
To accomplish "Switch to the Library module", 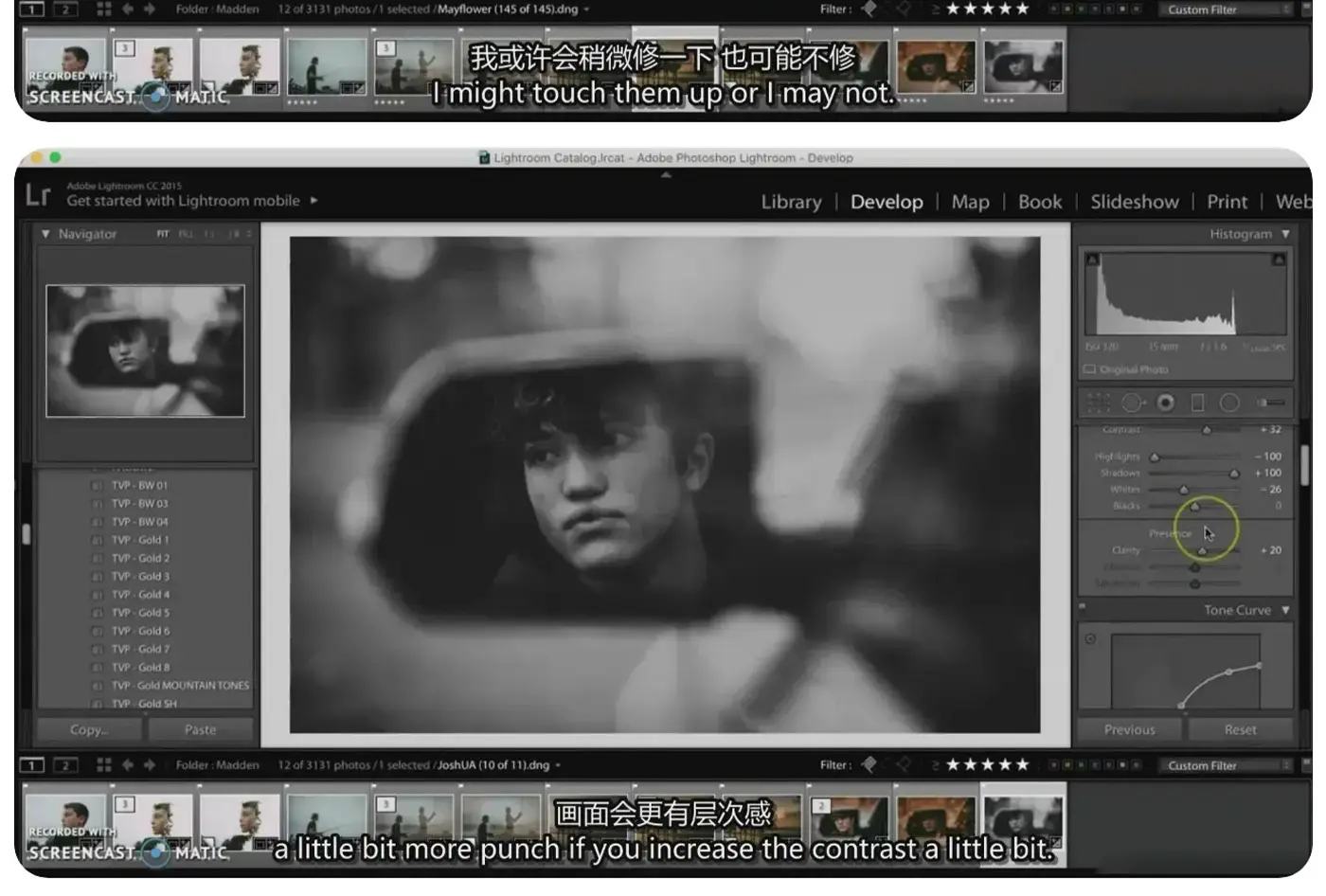I will (791, 202).
